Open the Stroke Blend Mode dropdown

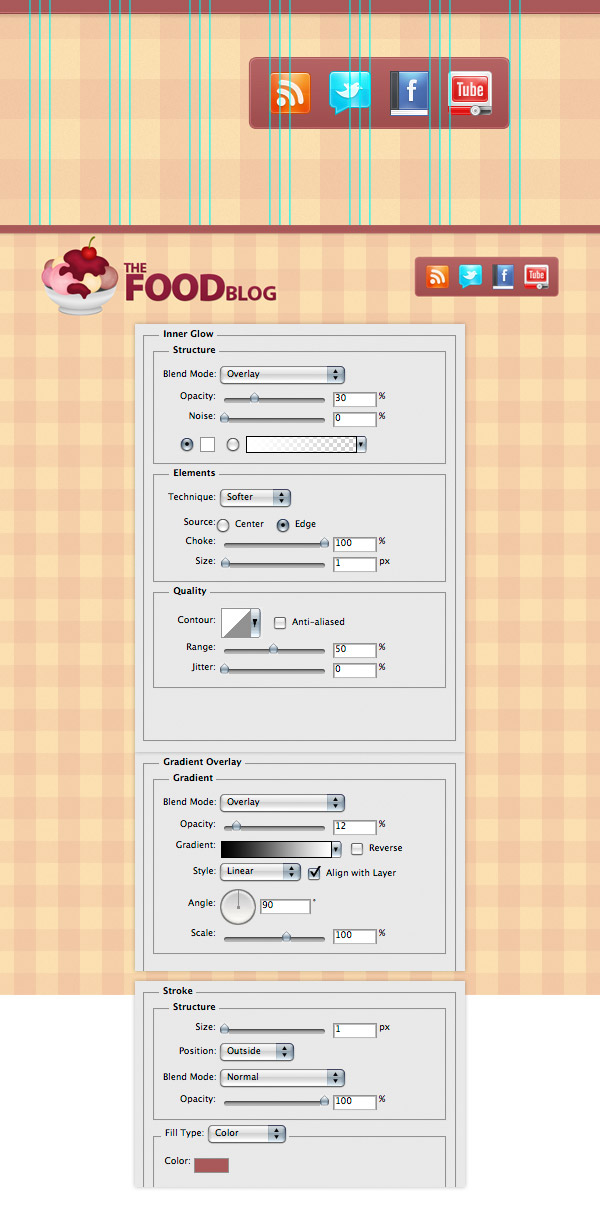tap(282, 1077)
